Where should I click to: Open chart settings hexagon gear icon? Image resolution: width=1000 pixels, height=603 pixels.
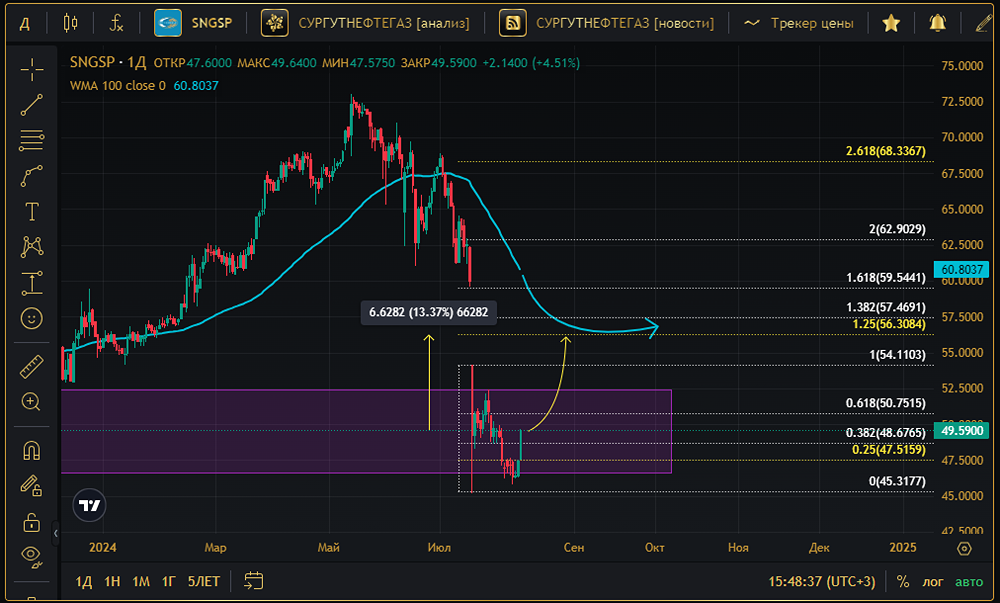964,548
